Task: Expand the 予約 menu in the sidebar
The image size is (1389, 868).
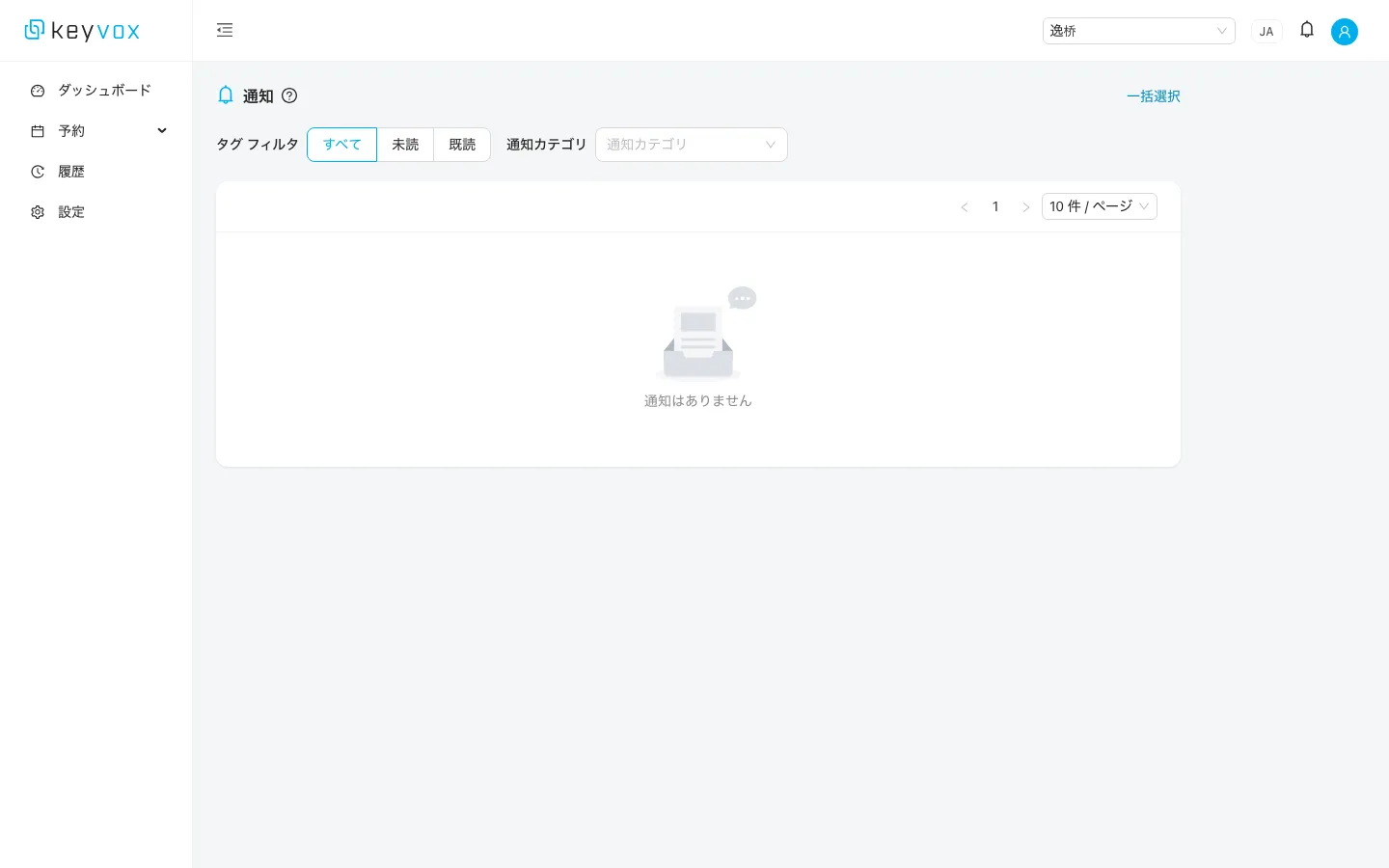Action: pos(161,130)
